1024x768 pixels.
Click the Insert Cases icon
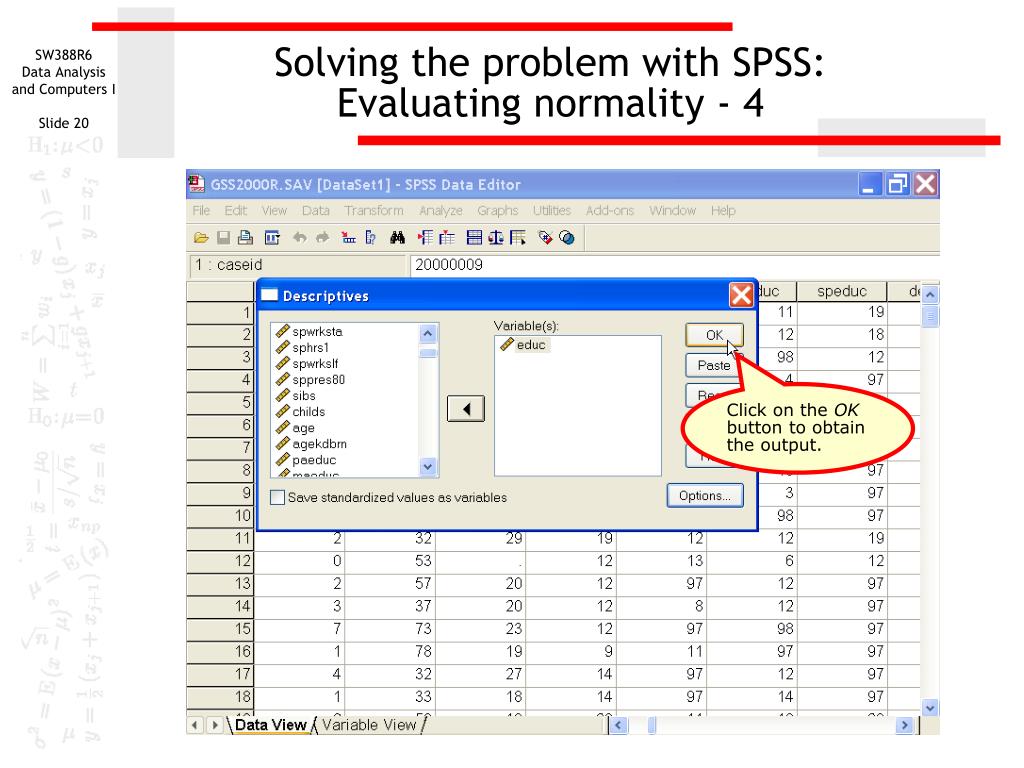point(425,238)
